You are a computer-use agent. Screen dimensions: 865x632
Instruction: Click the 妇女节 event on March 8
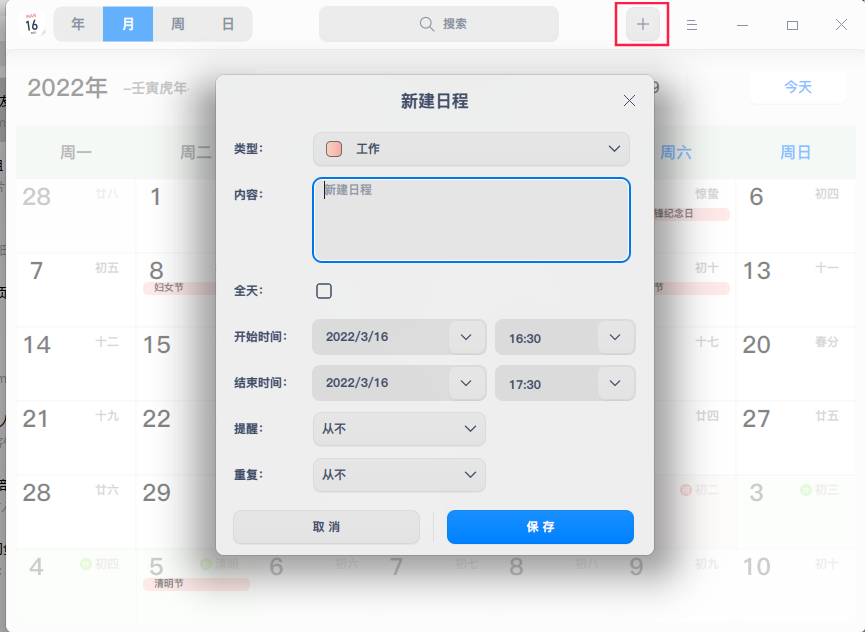180,288
